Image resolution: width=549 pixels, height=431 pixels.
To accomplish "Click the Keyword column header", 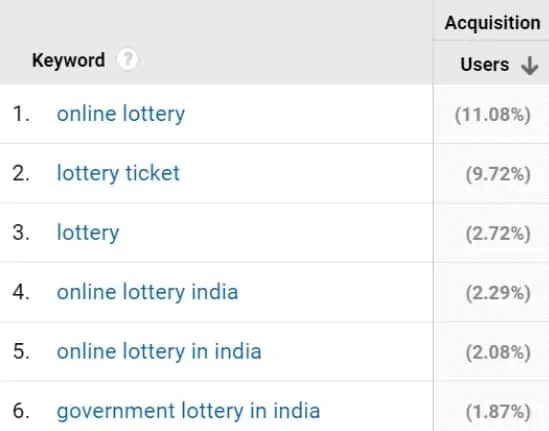I will click(69, 60).
